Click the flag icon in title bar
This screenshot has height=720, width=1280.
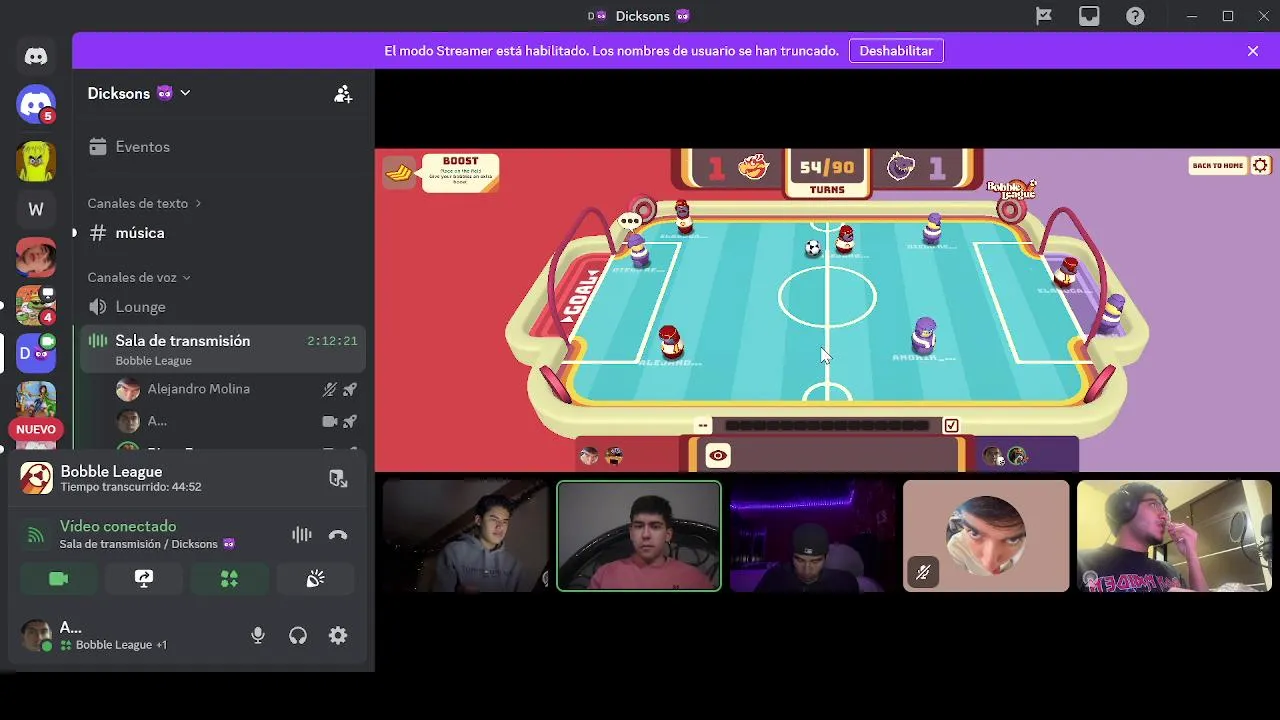(1043, 16)
